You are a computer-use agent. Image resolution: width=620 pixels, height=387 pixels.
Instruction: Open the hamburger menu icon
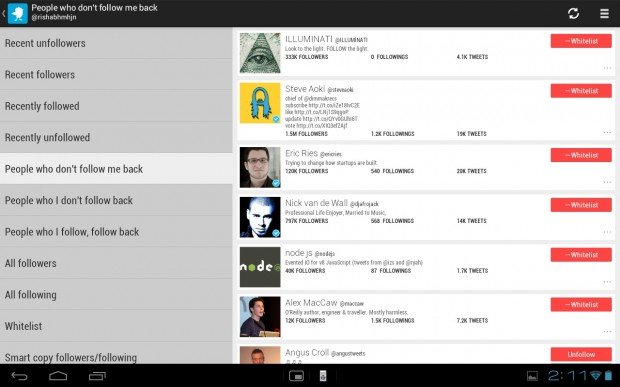pyautogui.click(x=604, y=13)
